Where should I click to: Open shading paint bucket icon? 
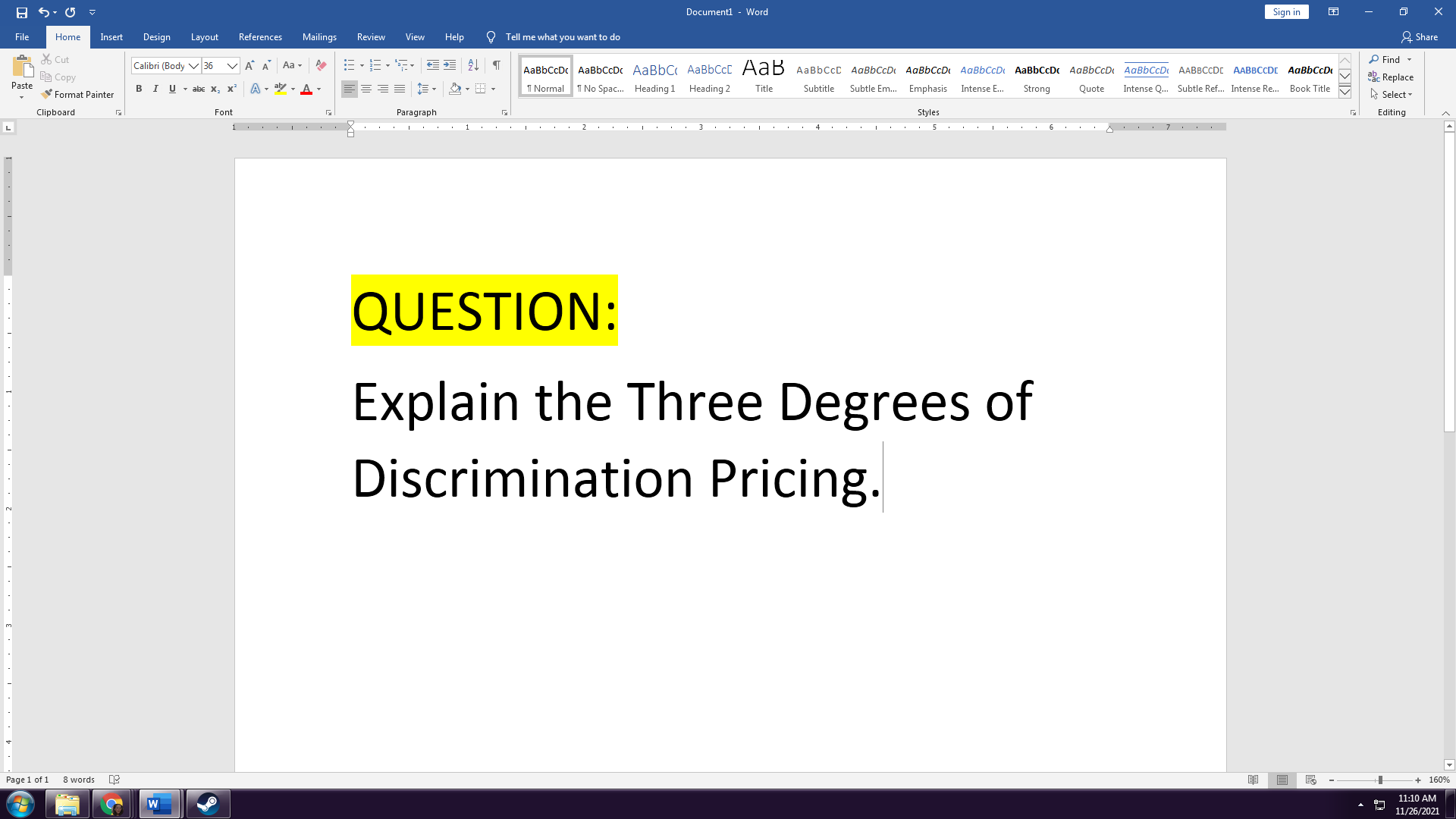pos(455,89)
